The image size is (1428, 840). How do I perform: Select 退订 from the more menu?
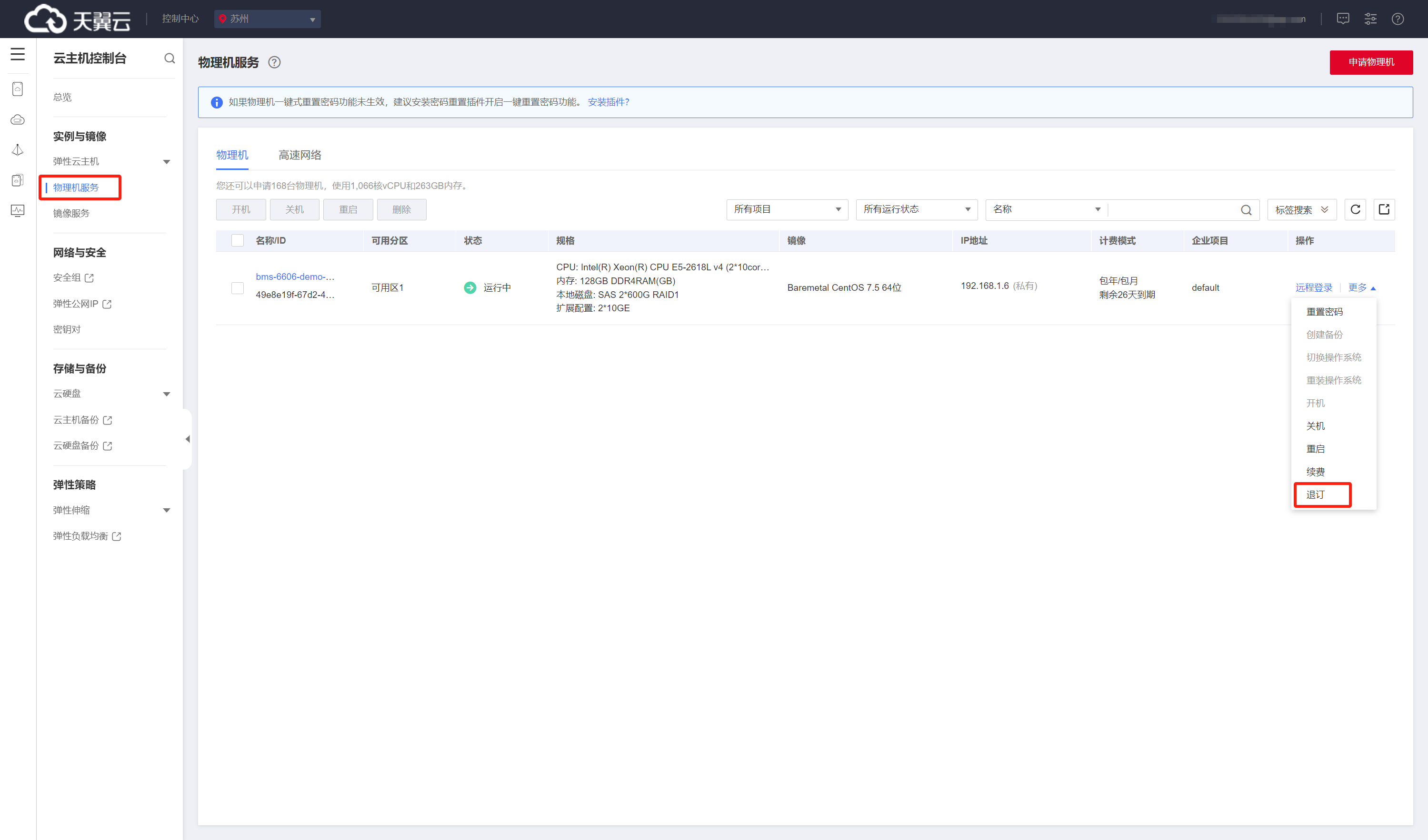click(1315, 494)
